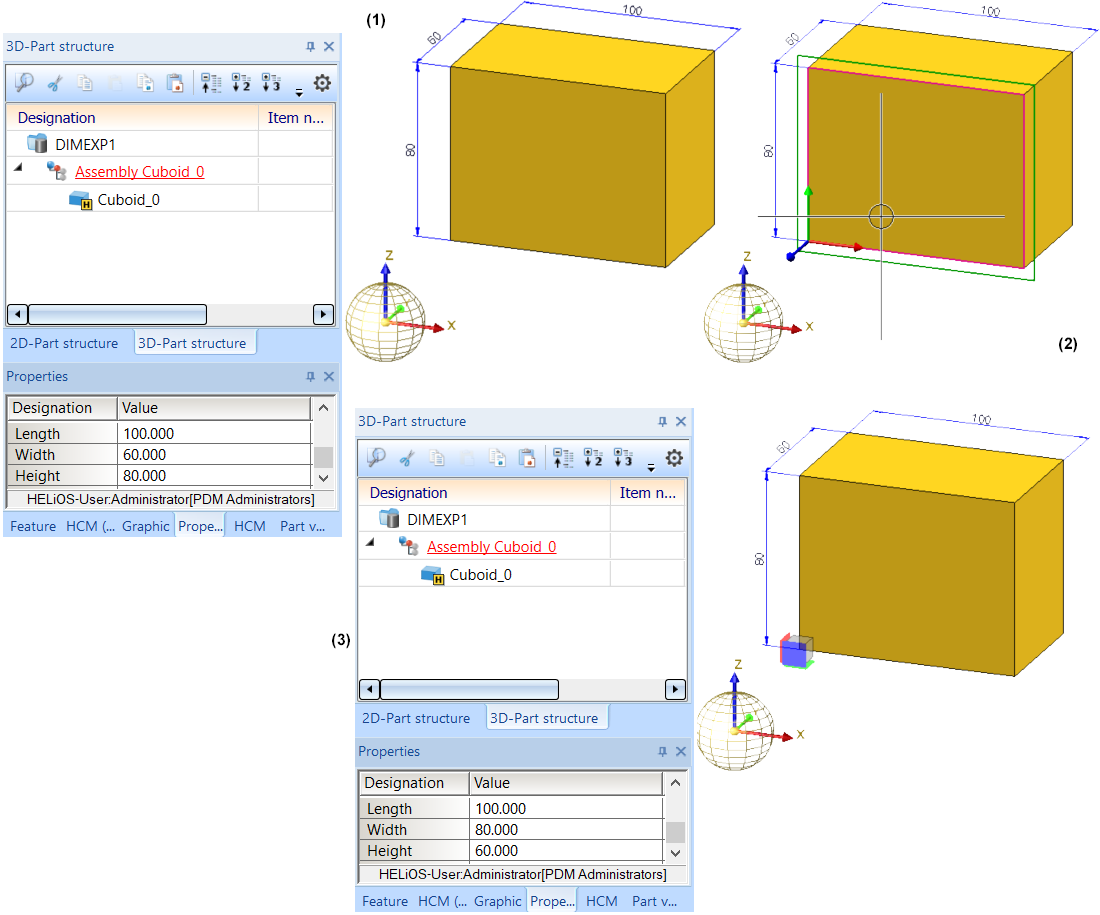Close the upper-left 3D-Part structure panel
The height and width of the screenshot is (915, 1100).
pos(329,46)
